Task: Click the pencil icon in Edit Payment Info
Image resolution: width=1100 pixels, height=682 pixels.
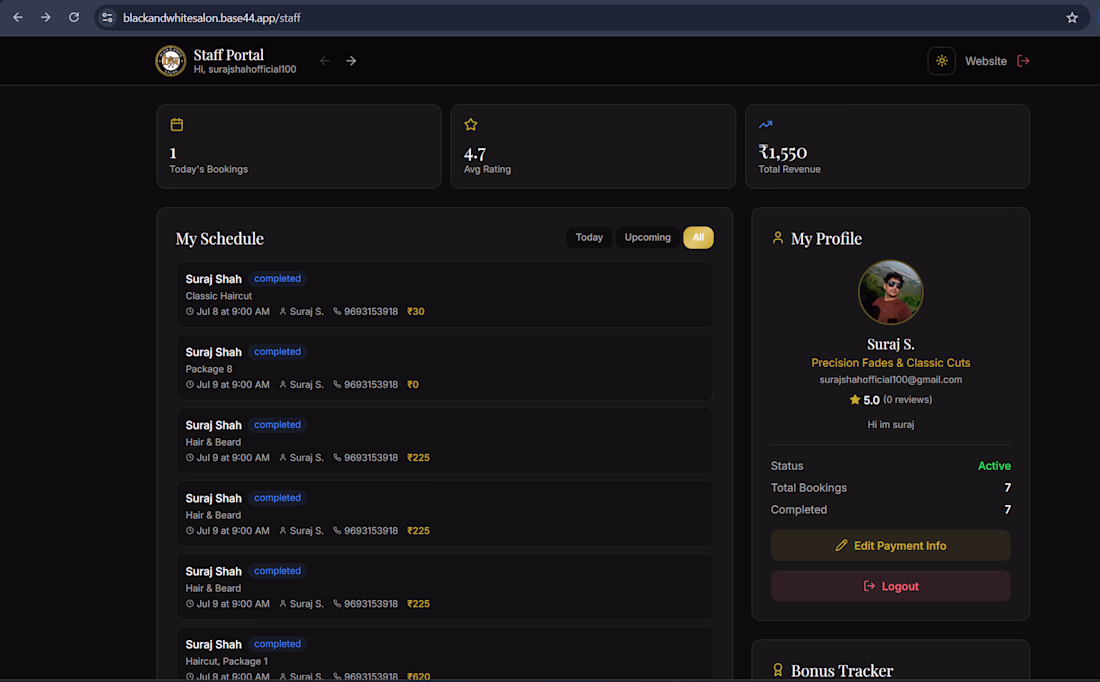Action: [841, 545]
